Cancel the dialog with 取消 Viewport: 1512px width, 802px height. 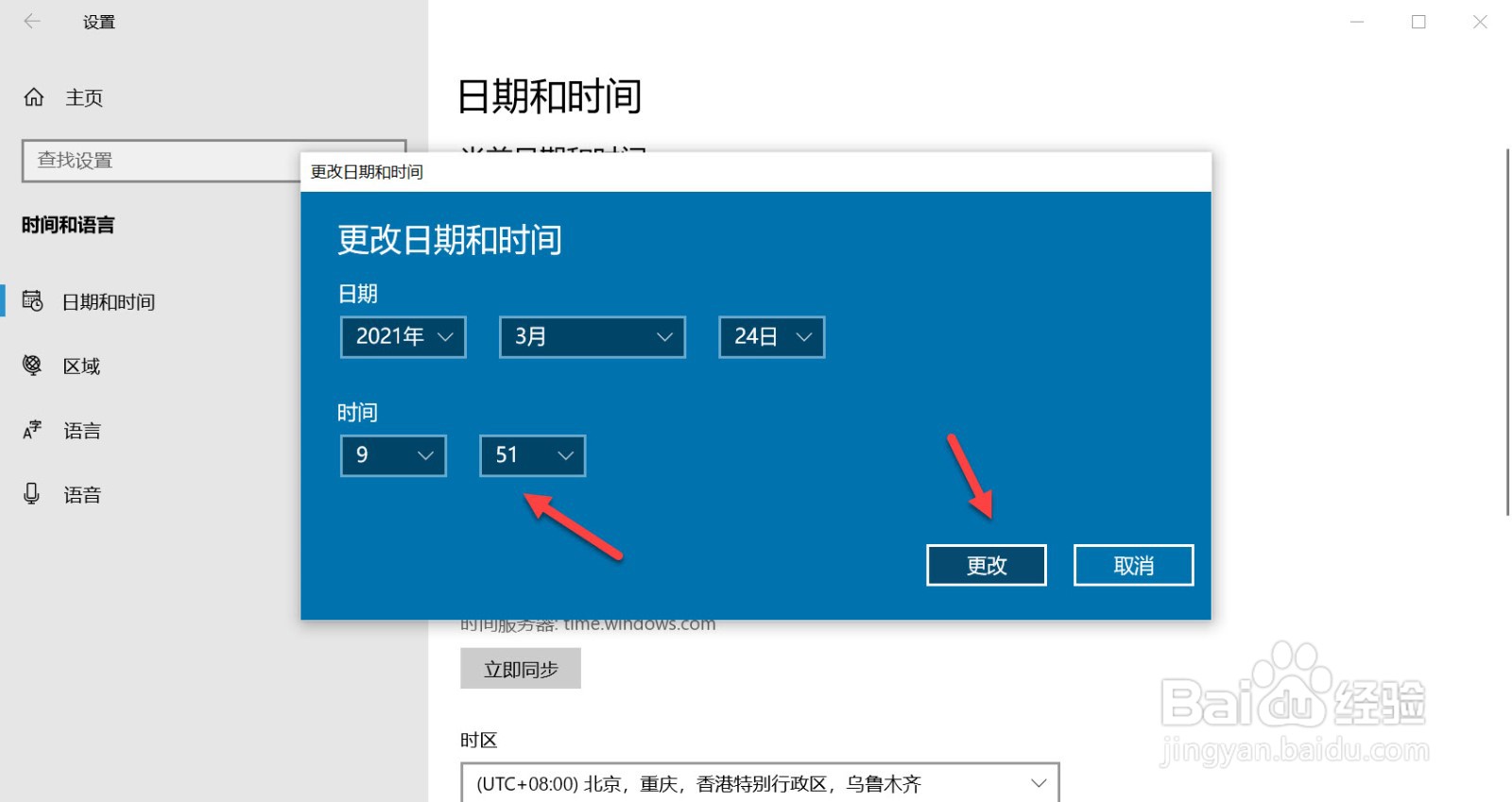pyautogui.click(x=1134, y=565)
